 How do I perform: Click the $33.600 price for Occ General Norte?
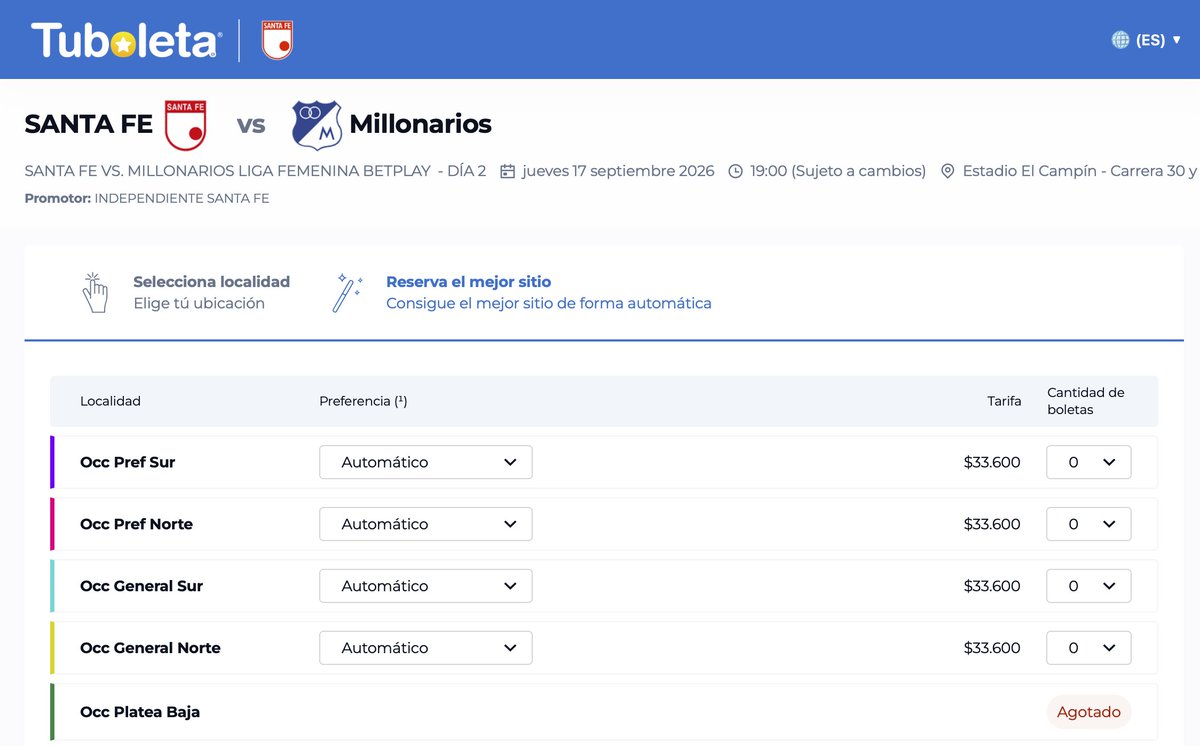pos(992,648)
